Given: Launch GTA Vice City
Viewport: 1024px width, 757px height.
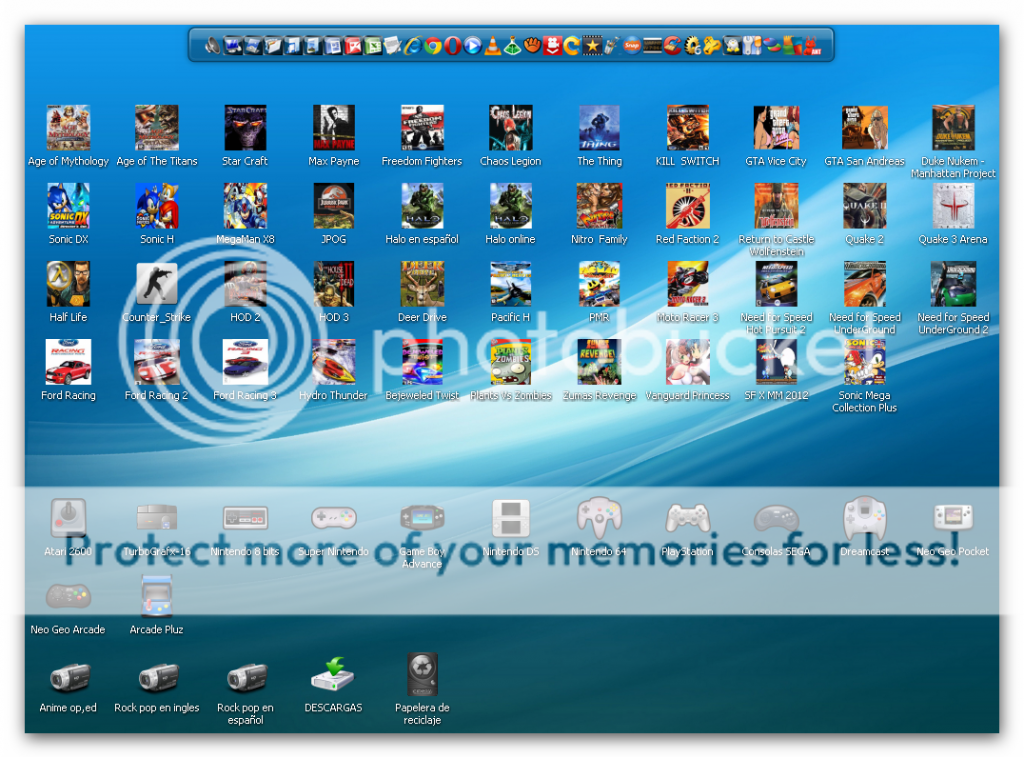Looking at the screenshot, I should (776, 128).
